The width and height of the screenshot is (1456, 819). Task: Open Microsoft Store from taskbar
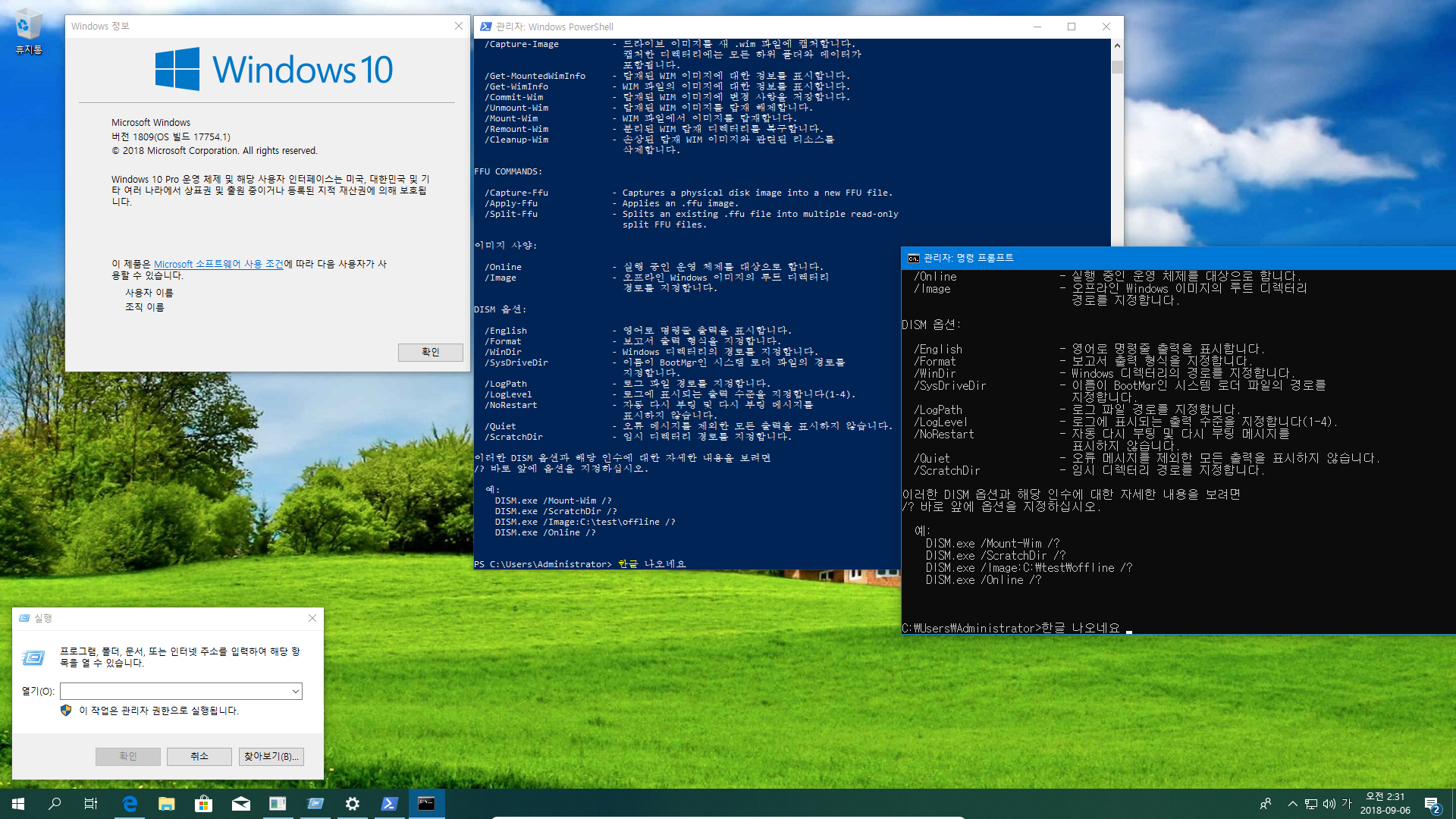point(203,804)
